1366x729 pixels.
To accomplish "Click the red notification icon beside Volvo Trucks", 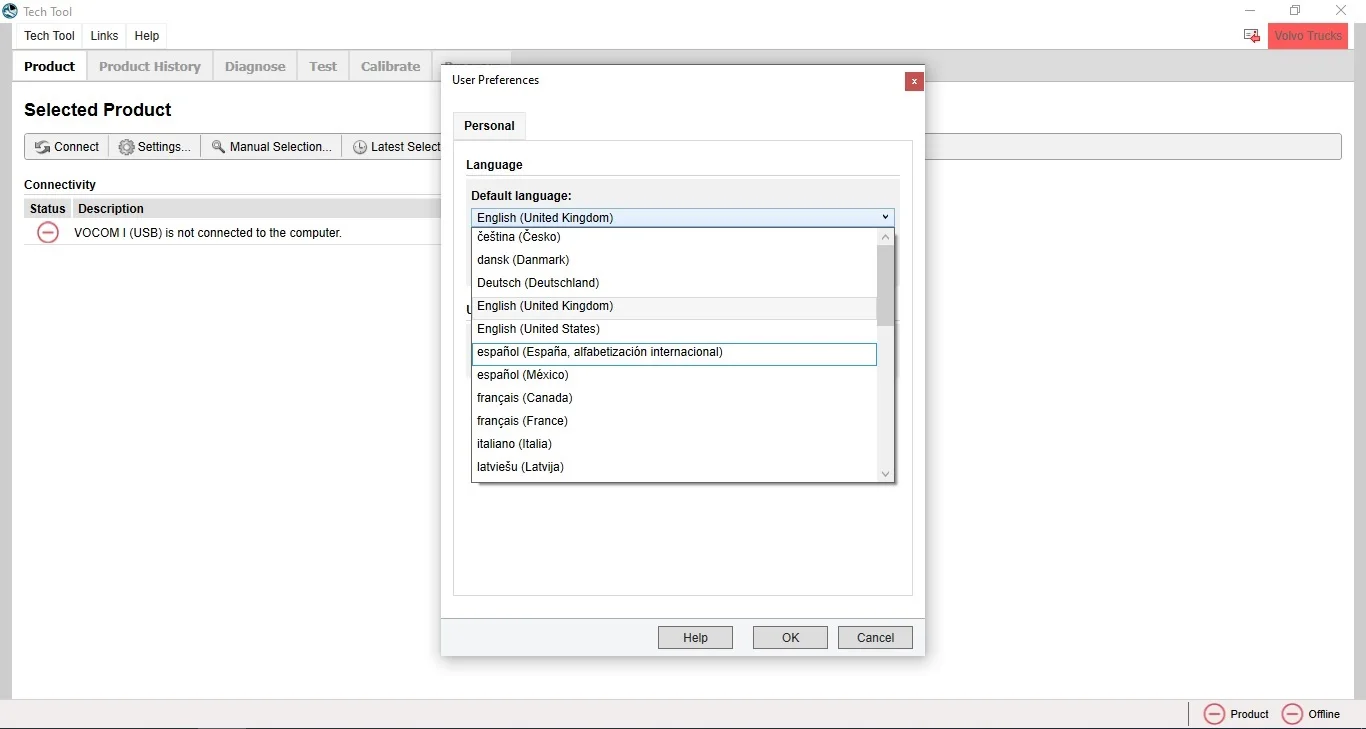I will [x=1251, y=36].
